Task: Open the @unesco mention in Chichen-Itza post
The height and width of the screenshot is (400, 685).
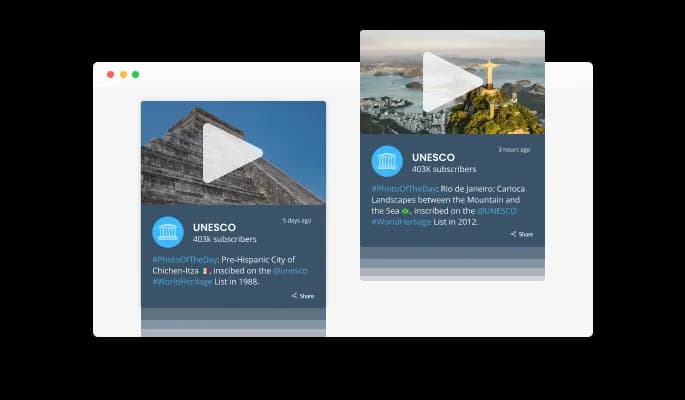Action: click(290, 271)
